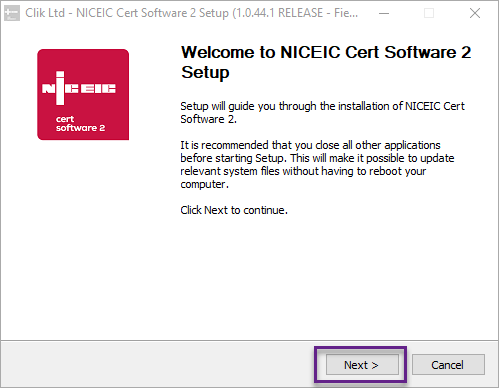
Task: Click the tall letter i in NICEIC logo
Action: [60, 88]
